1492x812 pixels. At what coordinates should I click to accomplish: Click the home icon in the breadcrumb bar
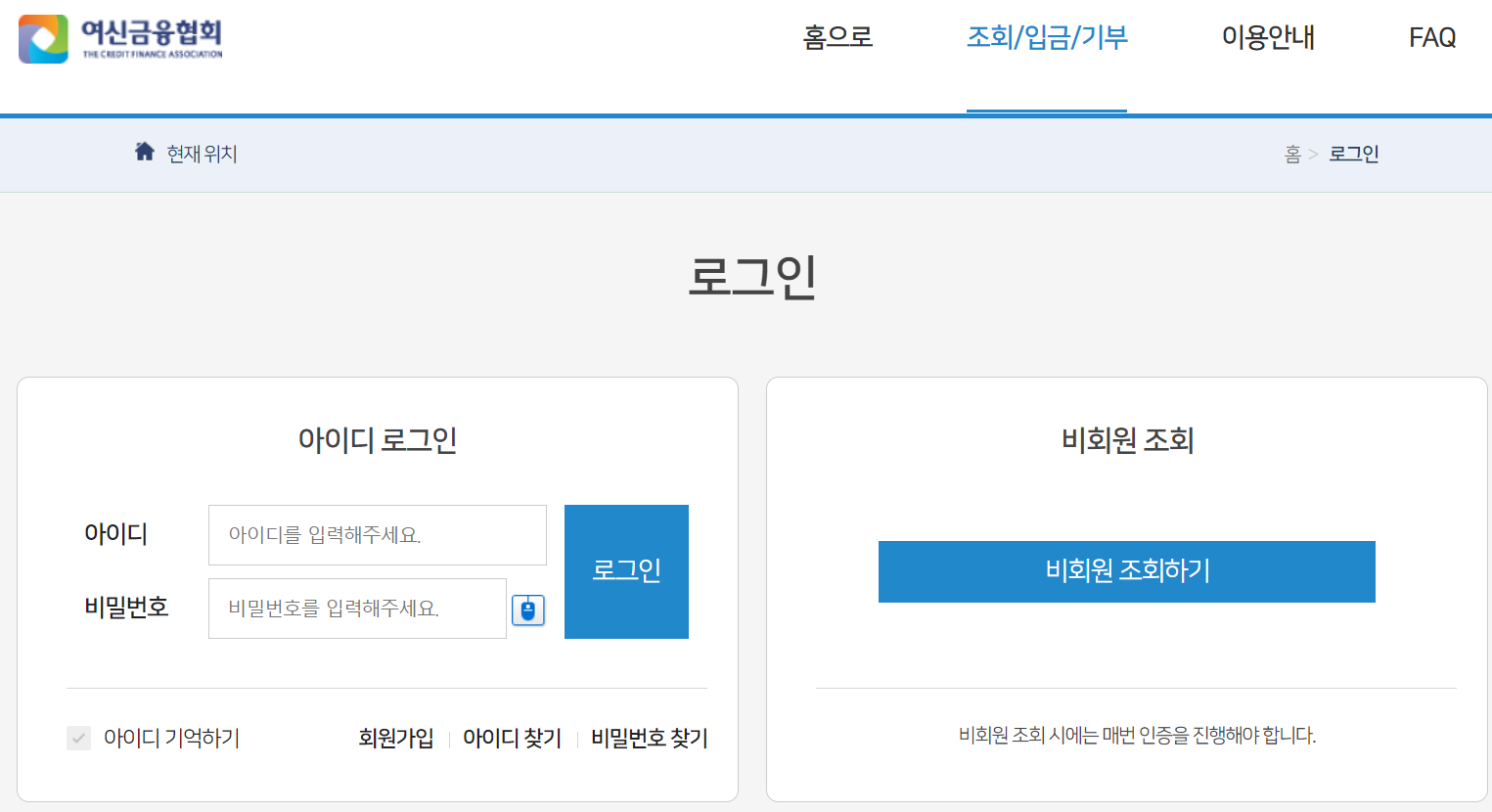tap(145, 151)
